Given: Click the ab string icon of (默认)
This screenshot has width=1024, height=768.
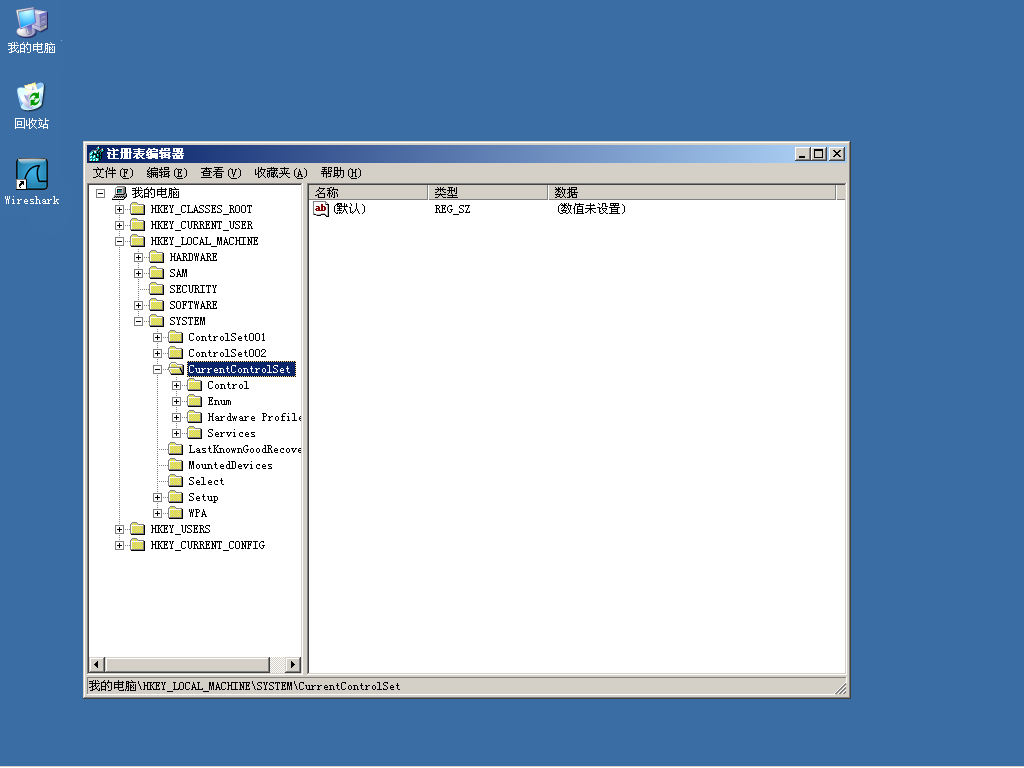Looking at the screenshot, I should click(x=321, y=209).
